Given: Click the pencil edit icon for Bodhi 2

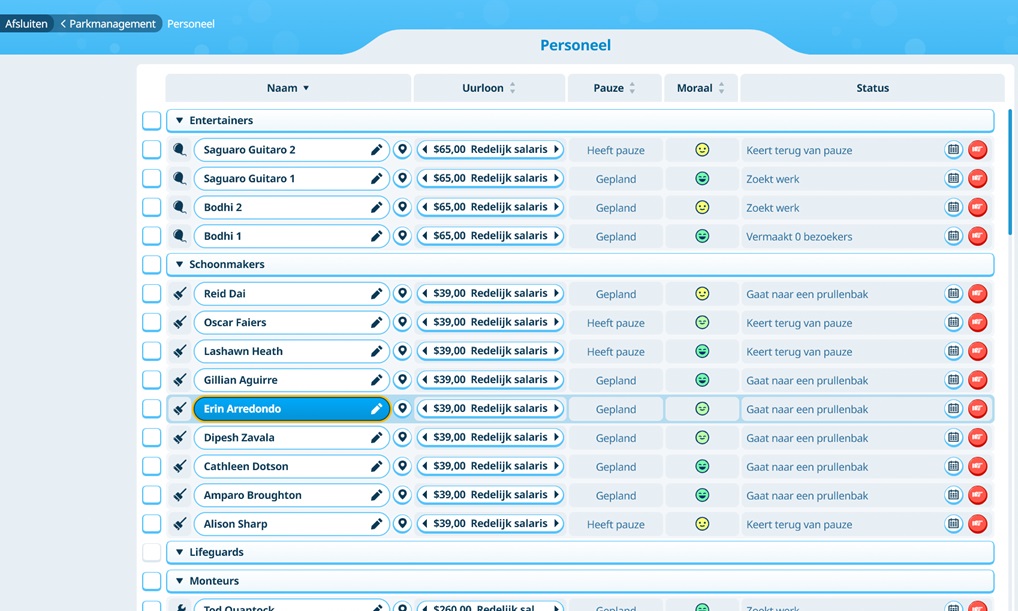Looking at the screenshot, I should pyautogui.click(x=377, y=208).
